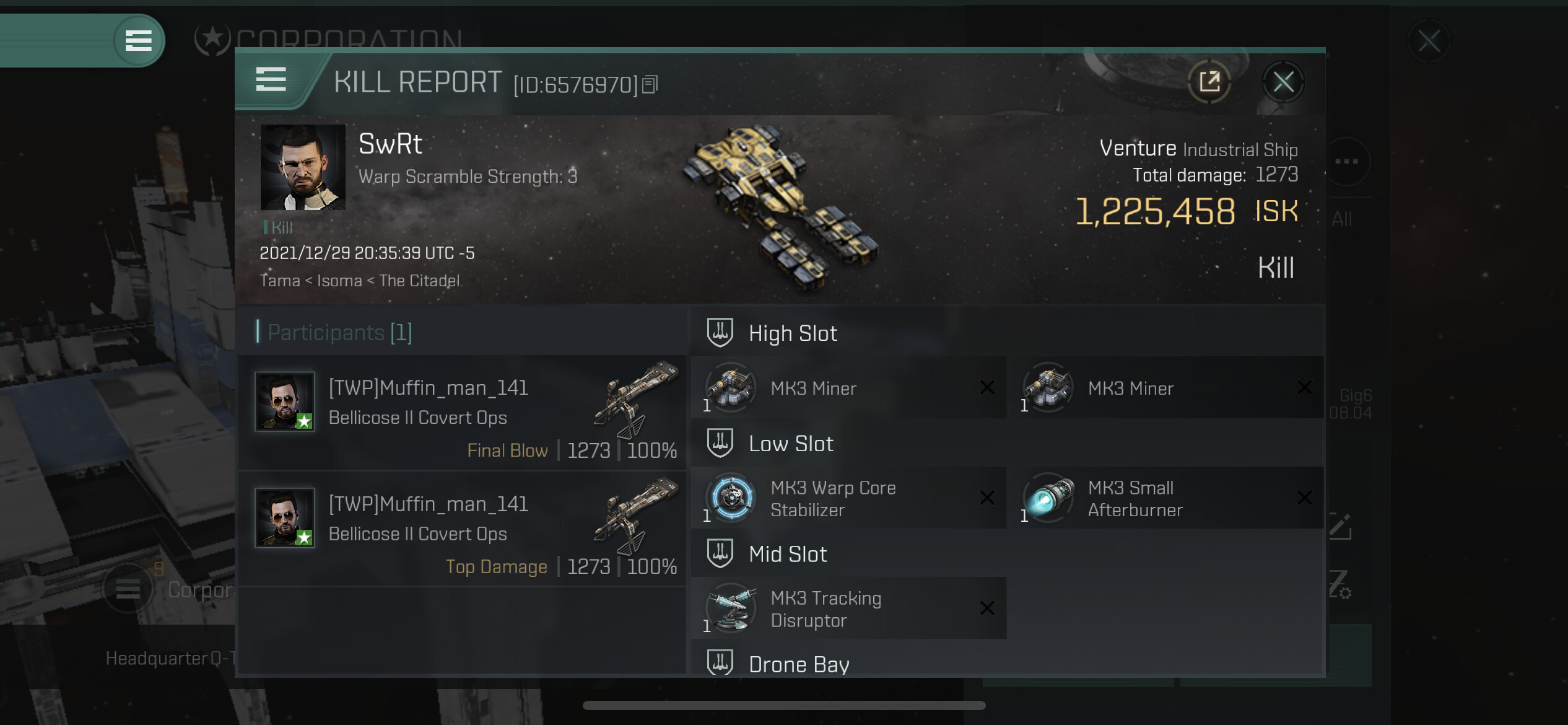Close the Kill Report window
Image resolution: width=1568 pixels, height=725 pixels.
(1283, 82)
